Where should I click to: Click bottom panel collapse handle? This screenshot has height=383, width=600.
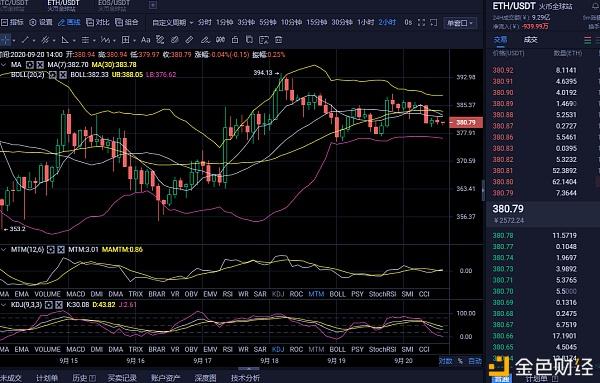point(248,369)
